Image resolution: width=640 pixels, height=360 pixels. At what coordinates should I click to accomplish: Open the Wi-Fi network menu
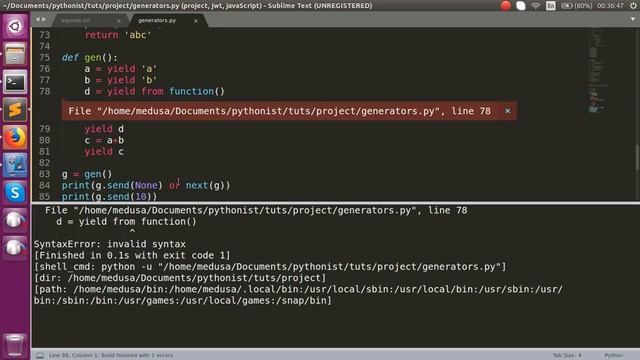[536, 6]
